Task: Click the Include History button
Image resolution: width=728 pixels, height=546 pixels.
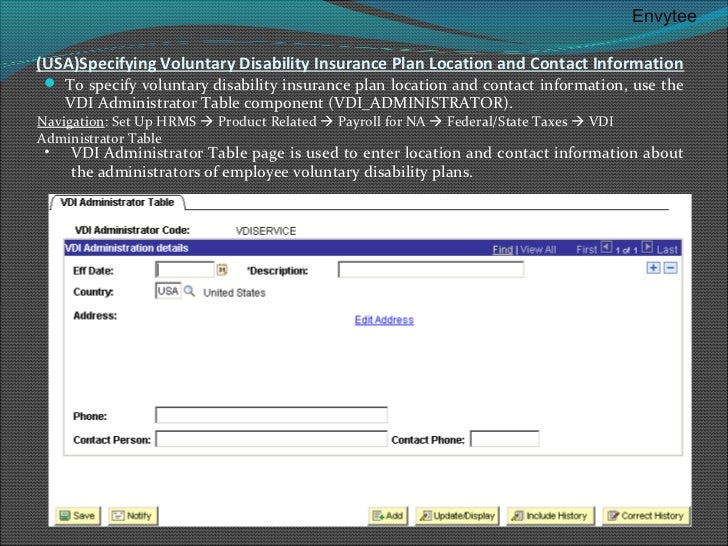Action: [550, 516]
